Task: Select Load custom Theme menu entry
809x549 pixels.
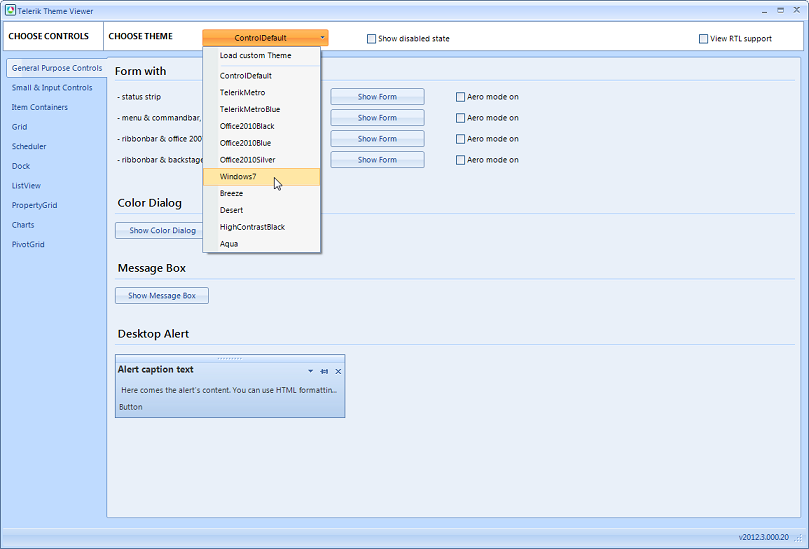Action: (x=262, y=56)
